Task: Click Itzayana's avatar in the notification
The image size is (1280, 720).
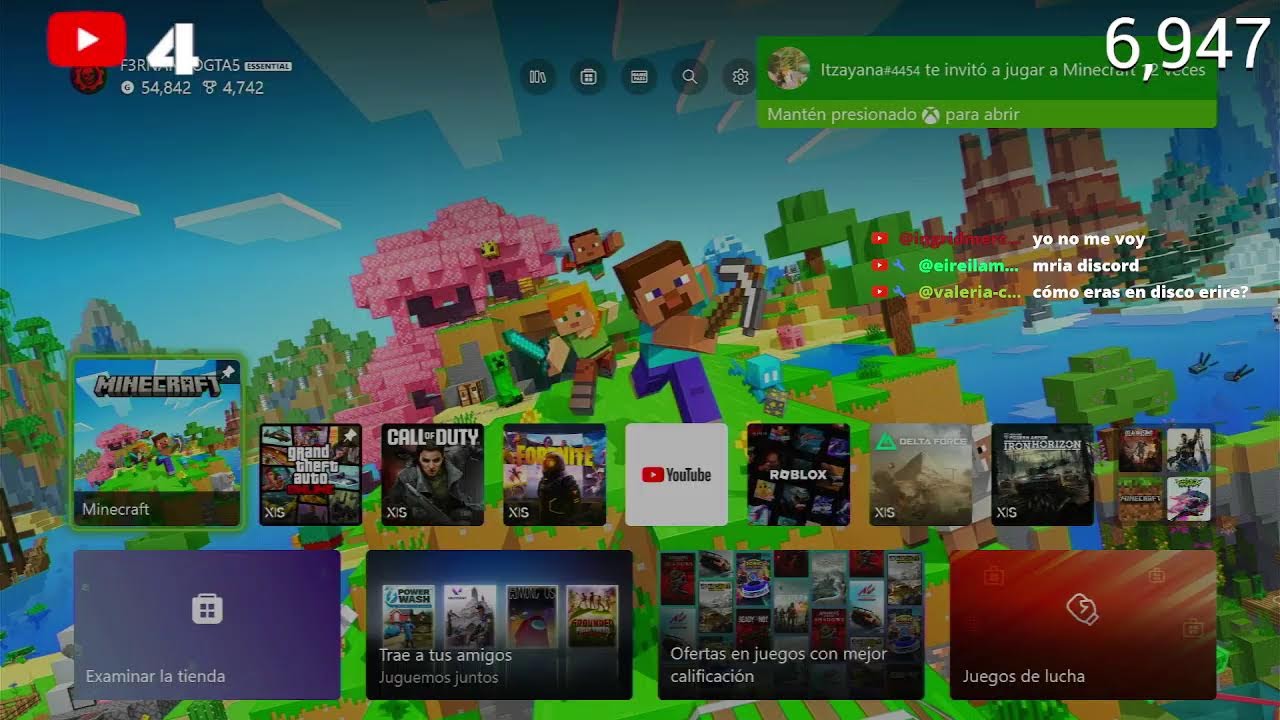Action: 788,67
